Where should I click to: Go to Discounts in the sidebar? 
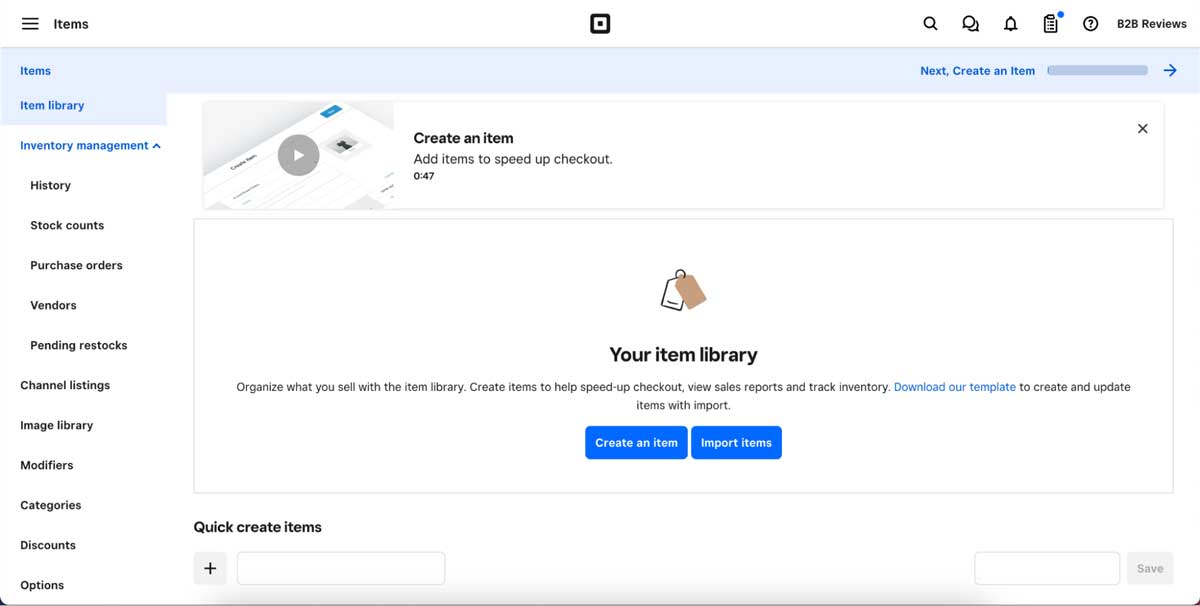tap(47, 545)
